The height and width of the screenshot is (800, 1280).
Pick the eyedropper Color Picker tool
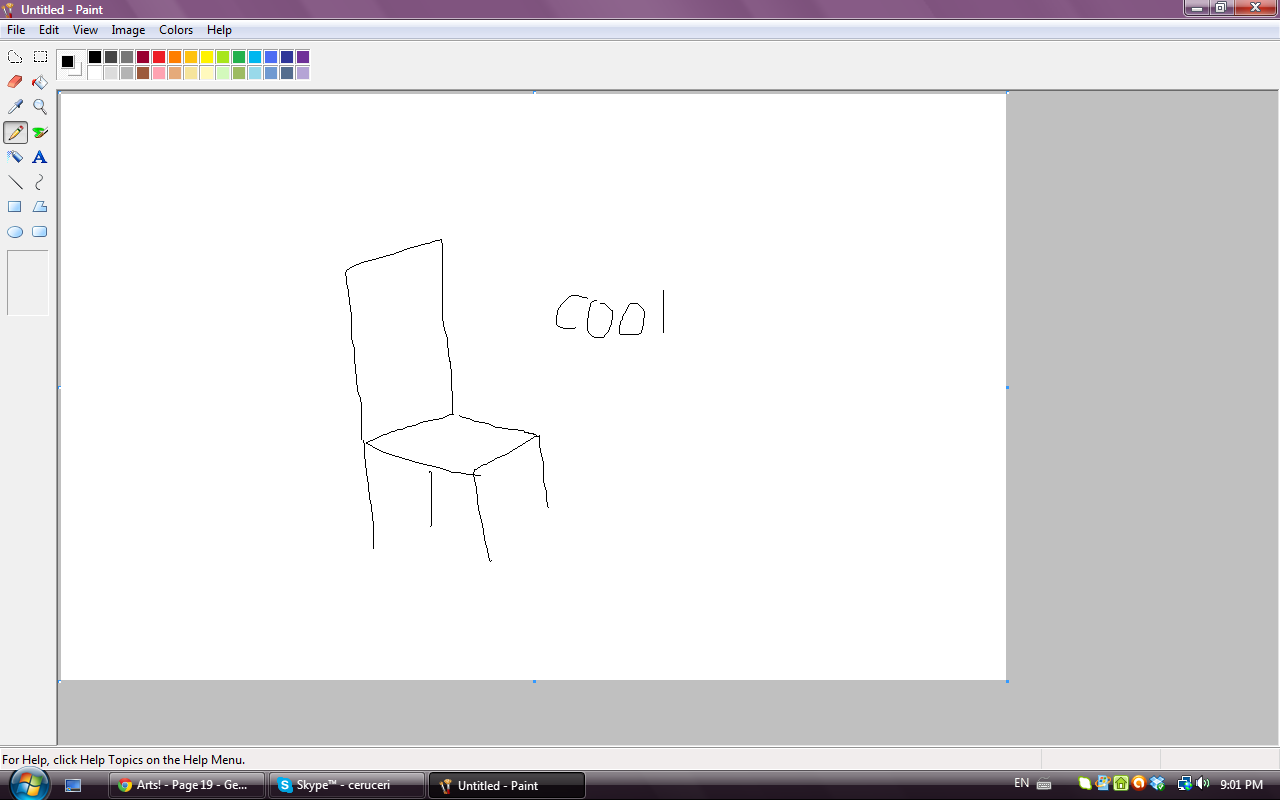(15, 107)
